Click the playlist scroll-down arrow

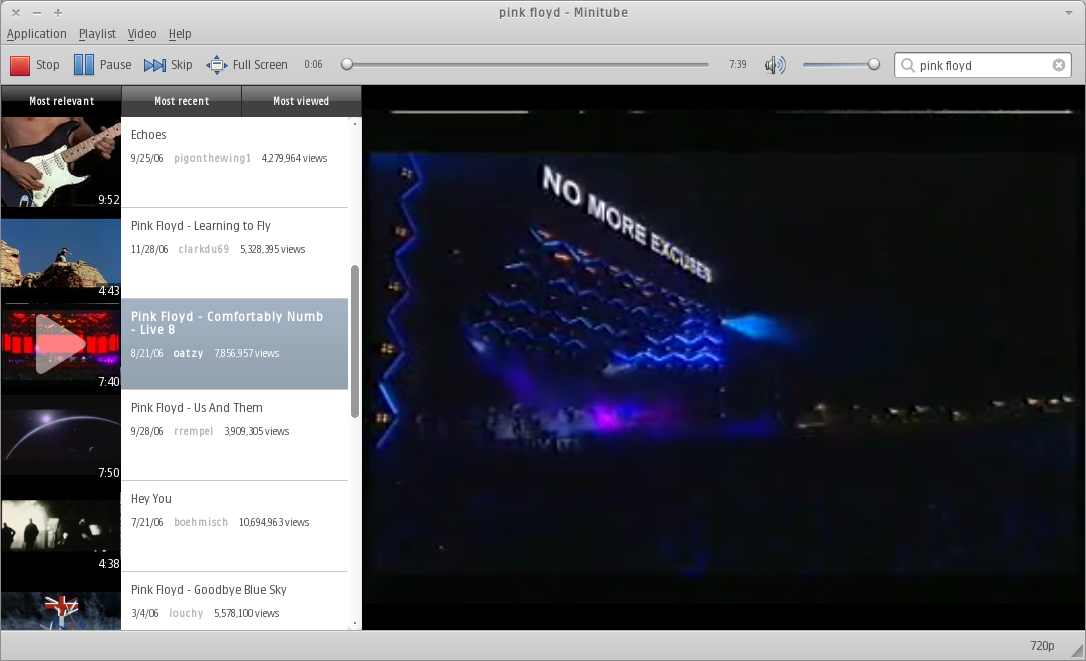pyautogui.click(x=355, y=624)
